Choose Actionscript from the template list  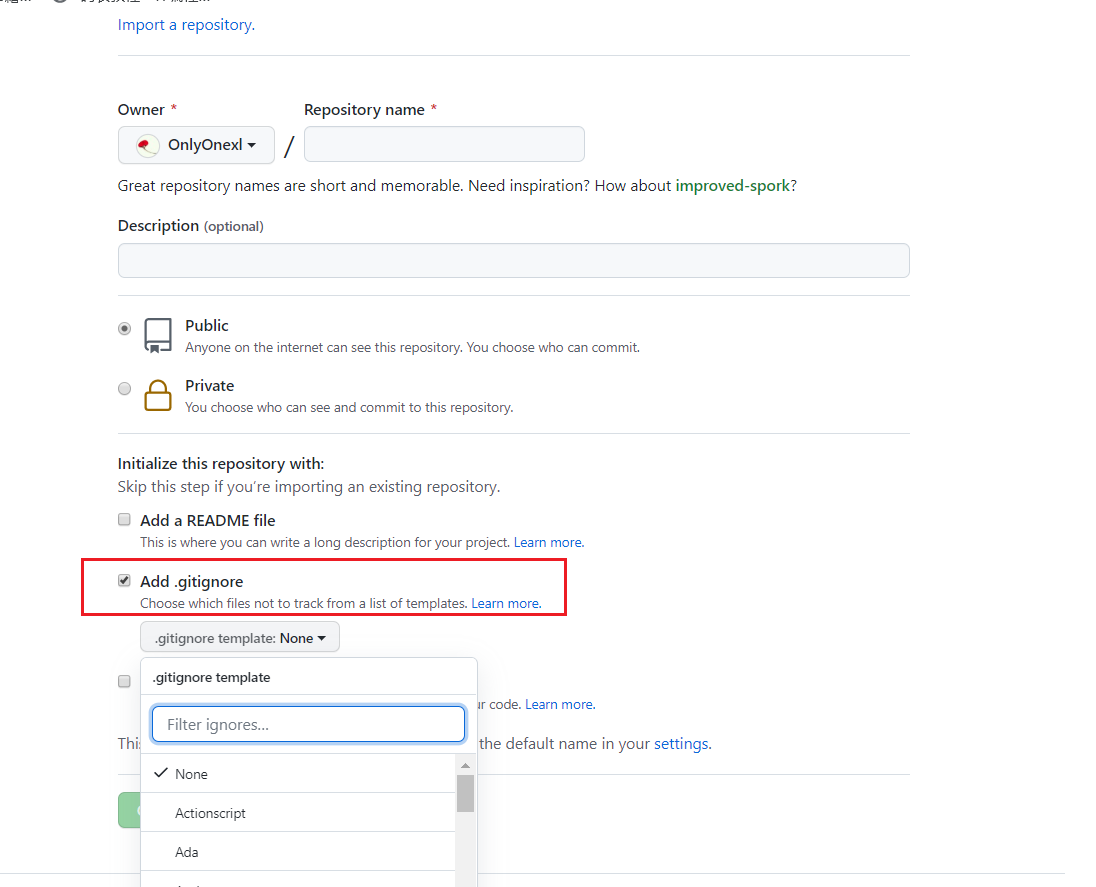[x=298, y=813]
